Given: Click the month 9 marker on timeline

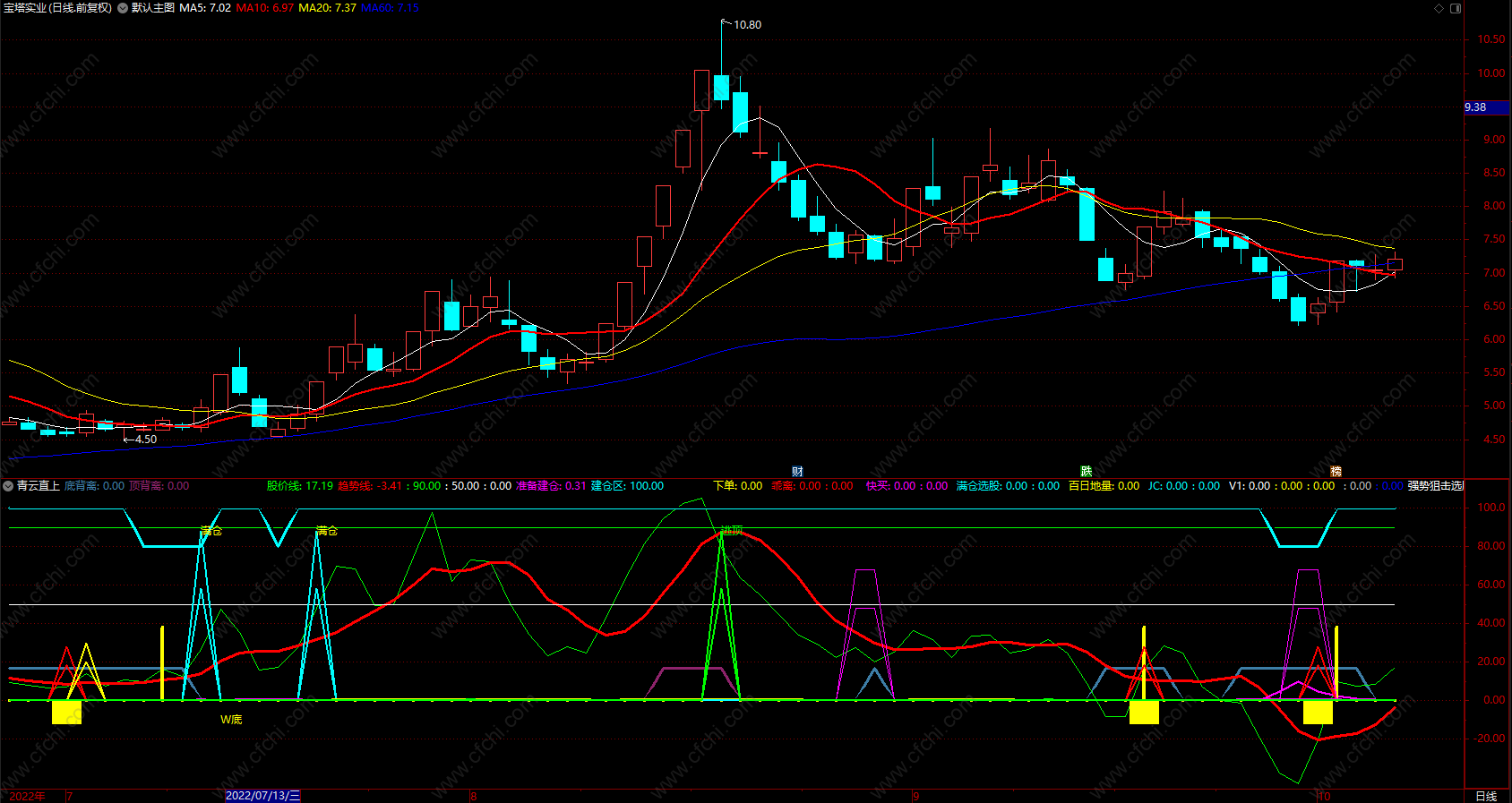Looking at the screenshot, I should click(915, 796).
